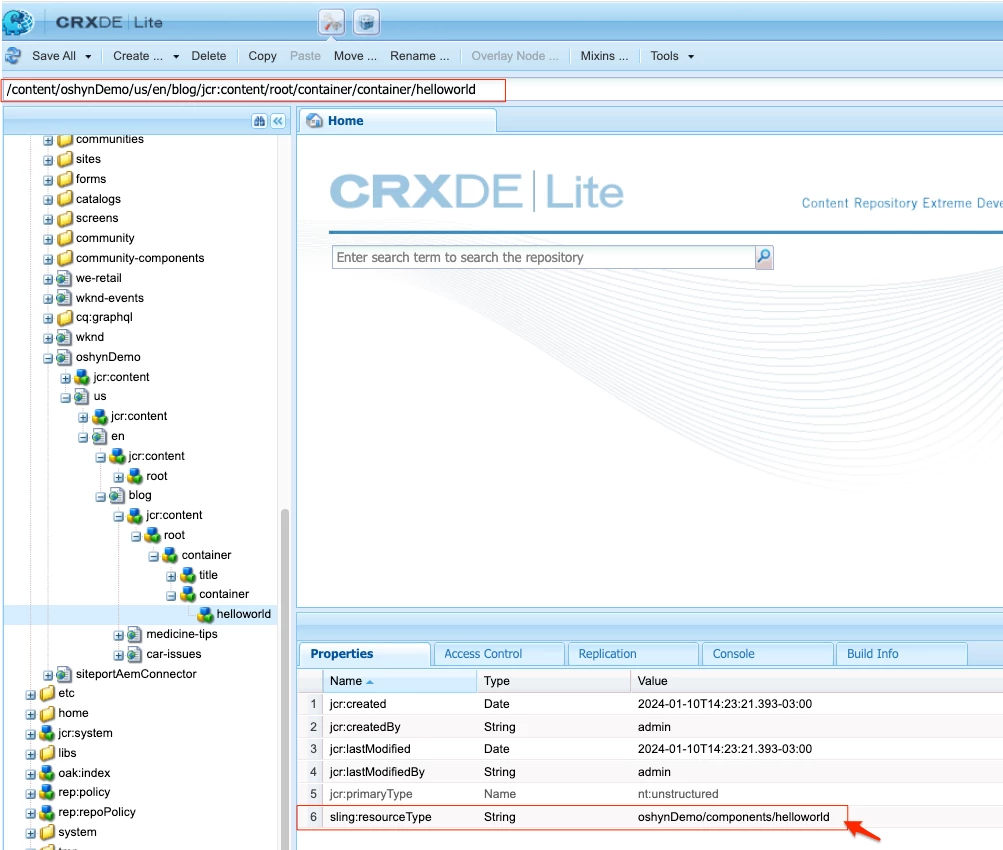This screenshot has width=1003, height=850.
Task: Click the wknd-events page icon
Action: pos(63,298)
